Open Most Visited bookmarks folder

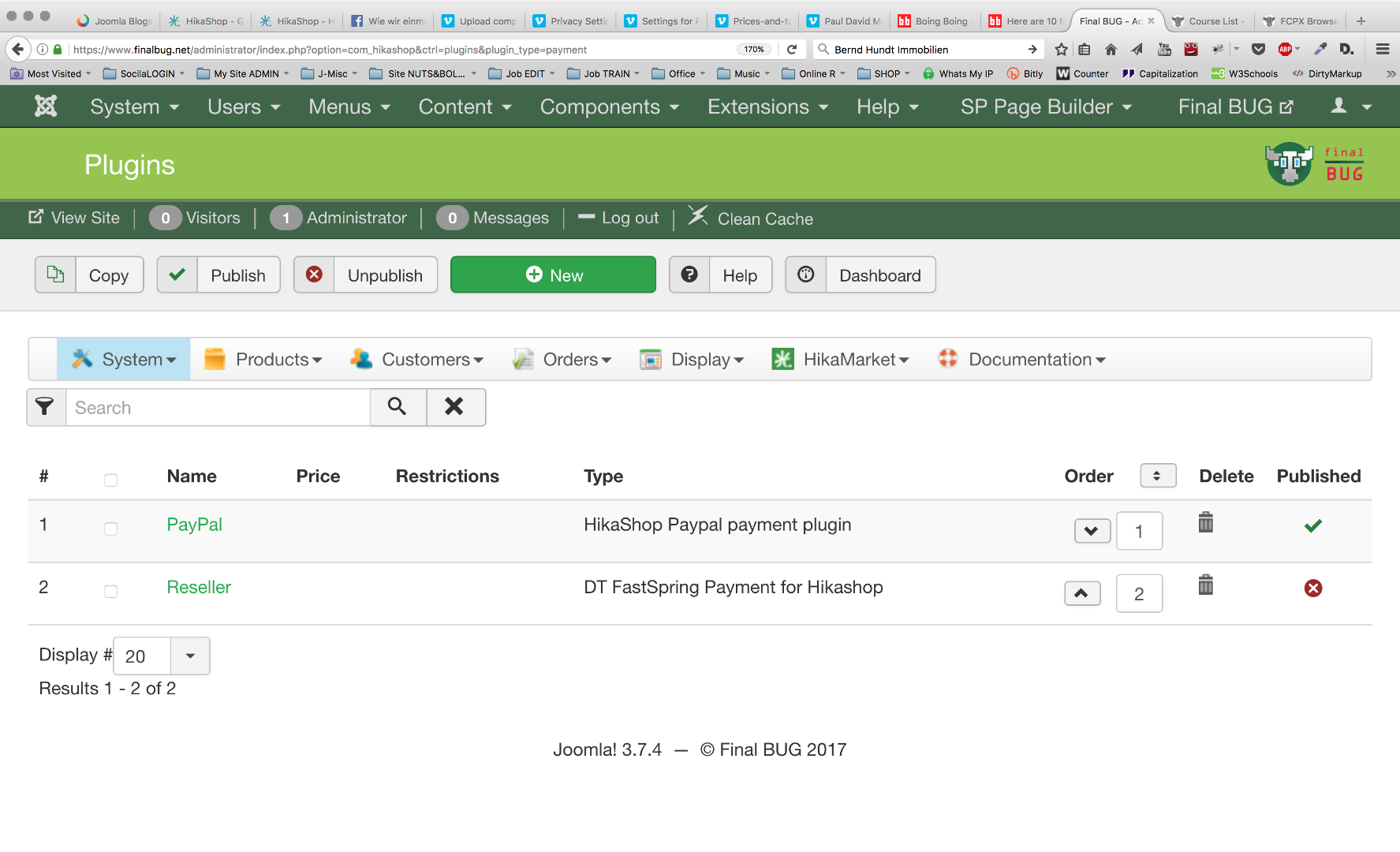pos(50,73)
